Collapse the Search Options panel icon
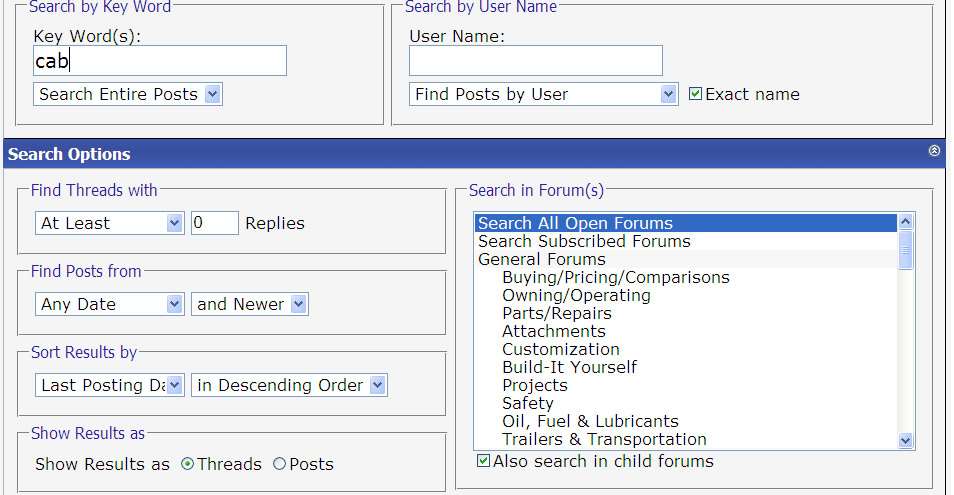954x495 pixels. 934,151
